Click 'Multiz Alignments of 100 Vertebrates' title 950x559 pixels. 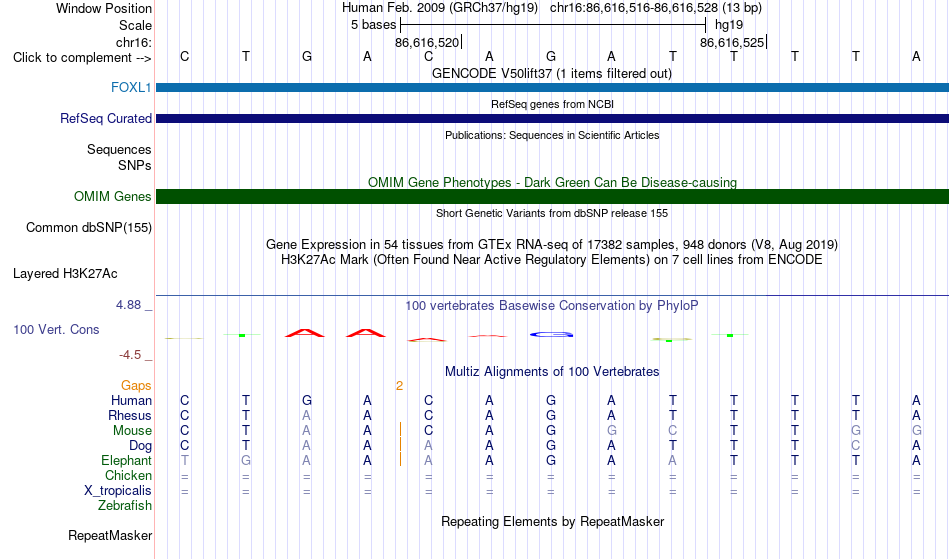[552, 372]
